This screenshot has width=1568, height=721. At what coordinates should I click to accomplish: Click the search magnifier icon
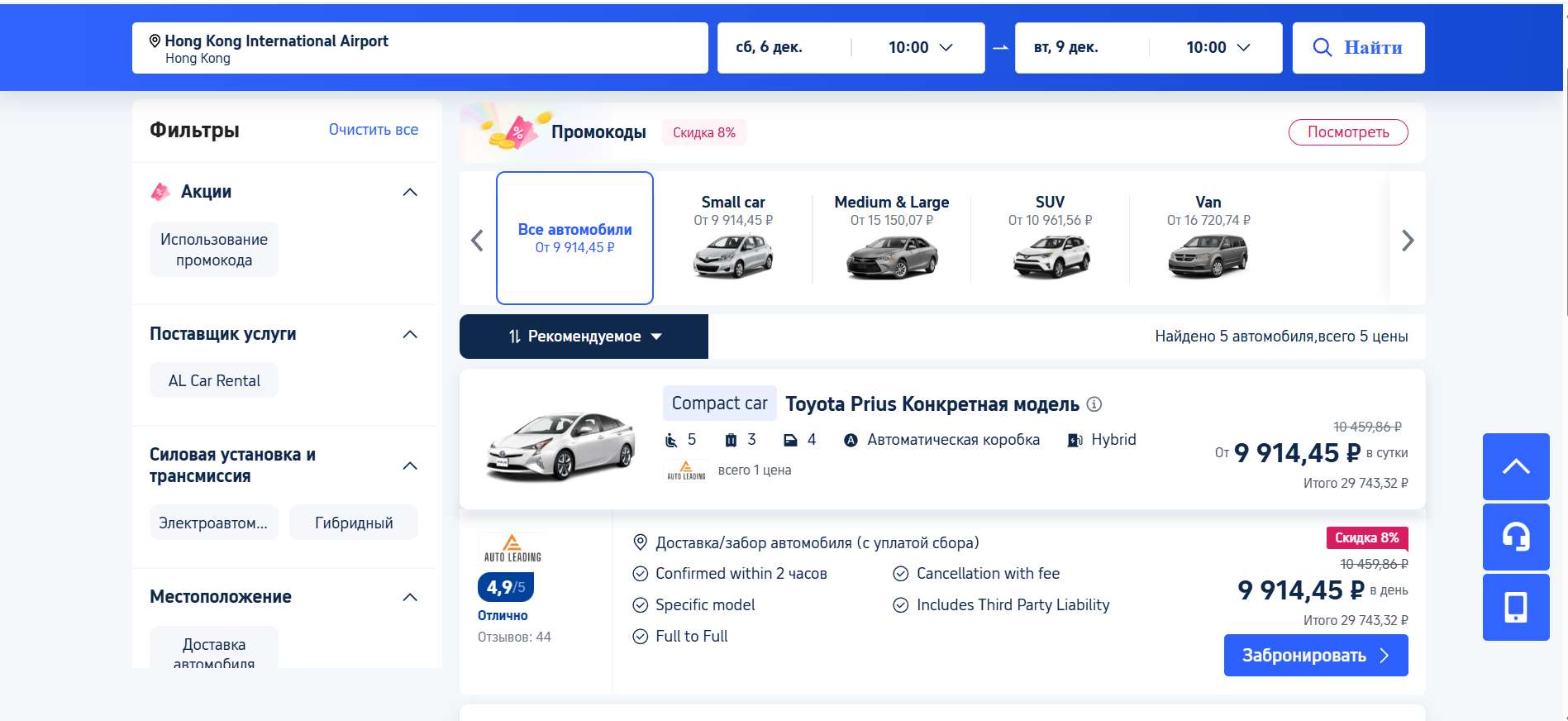point(1323,48)
